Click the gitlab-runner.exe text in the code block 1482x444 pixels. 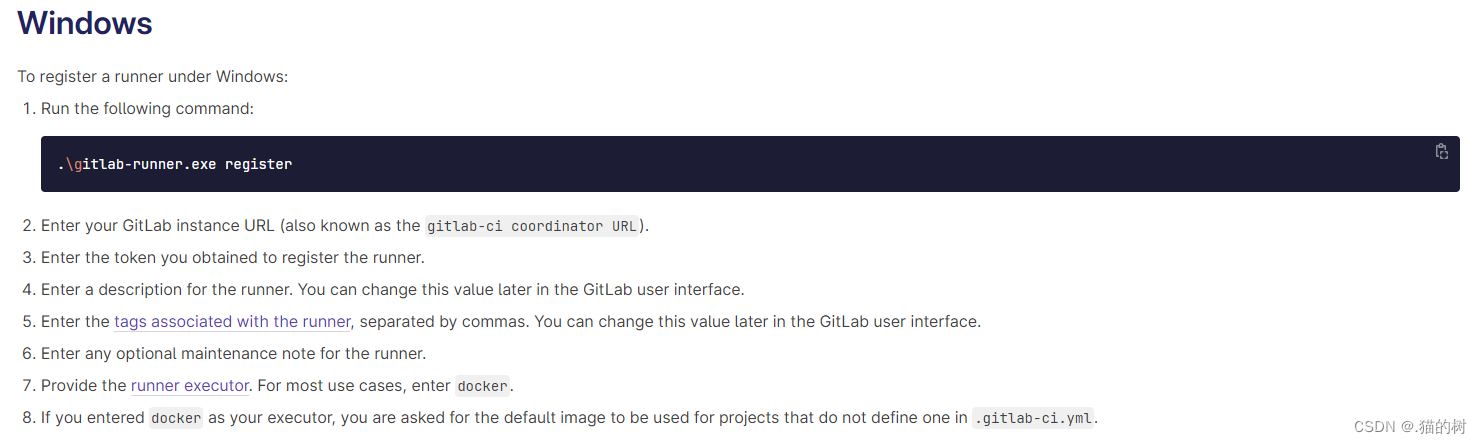[x=138, y=164]
